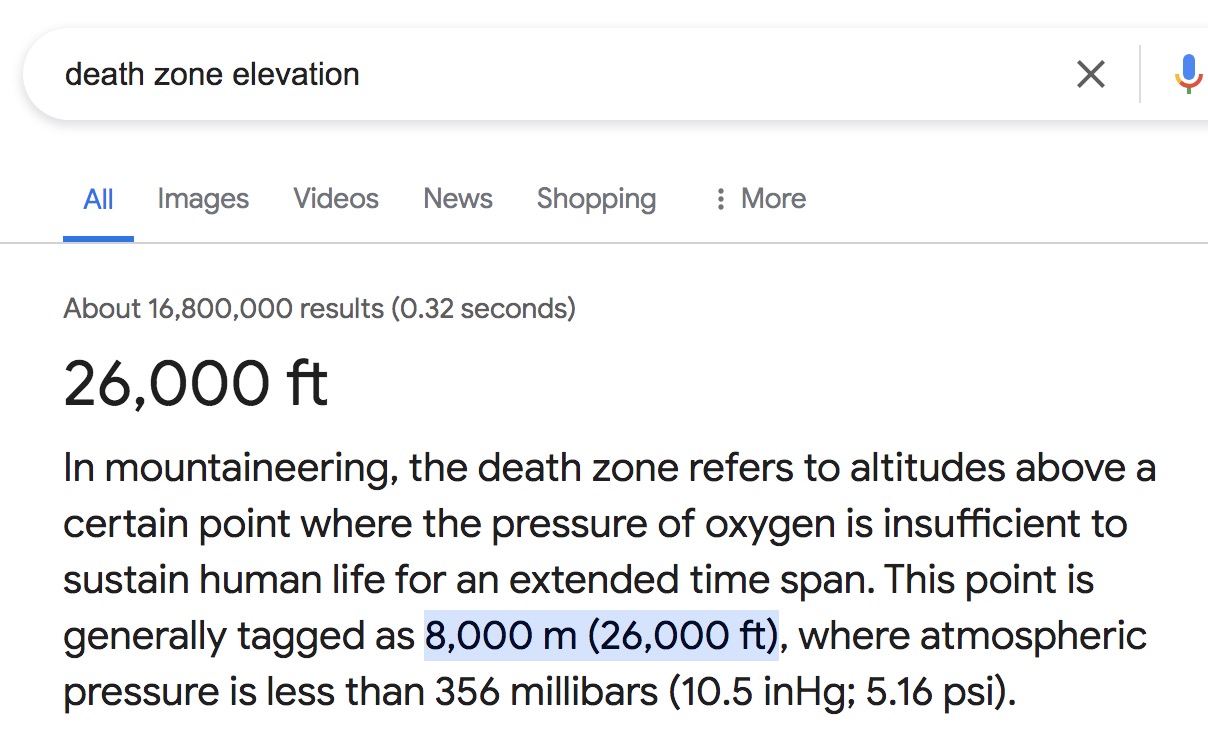
Task: Go to the Shopping tab
Action: (x=596, y=199)
